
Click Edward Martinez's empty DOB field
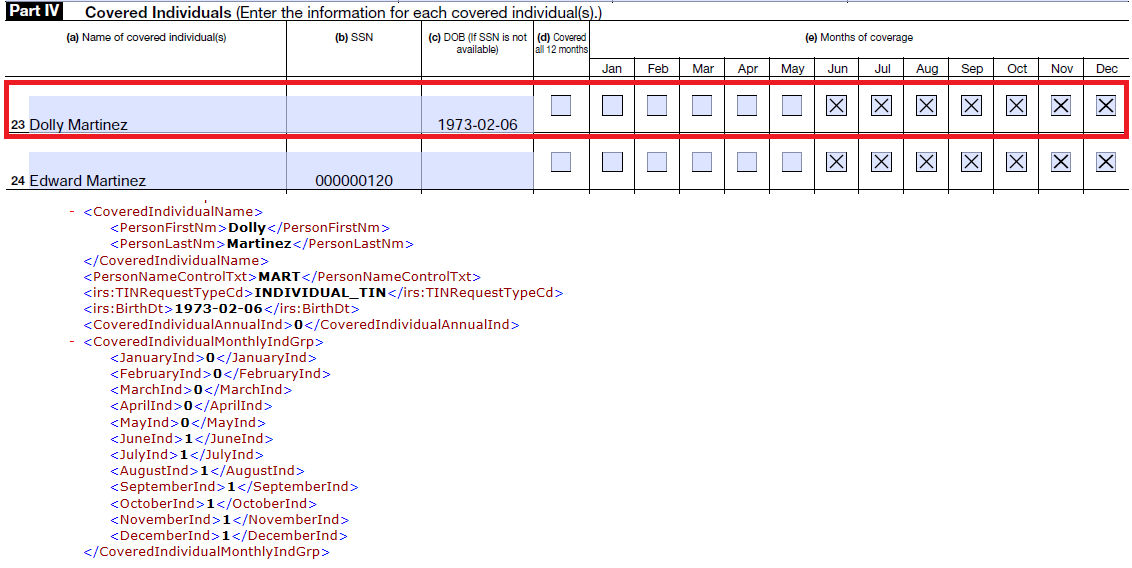click(477, 171)
